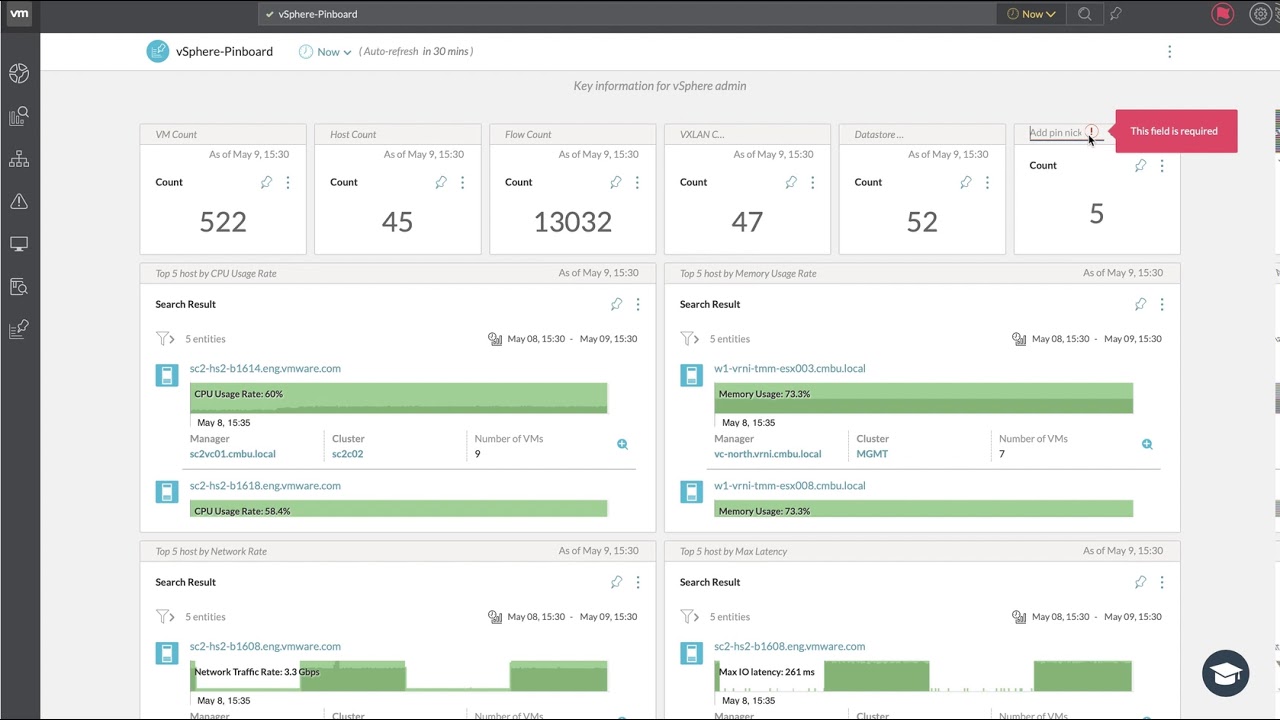1280x720 pixels.
Task: Open the alerts warning triangle icon
Action: click(x=19, y=201)
